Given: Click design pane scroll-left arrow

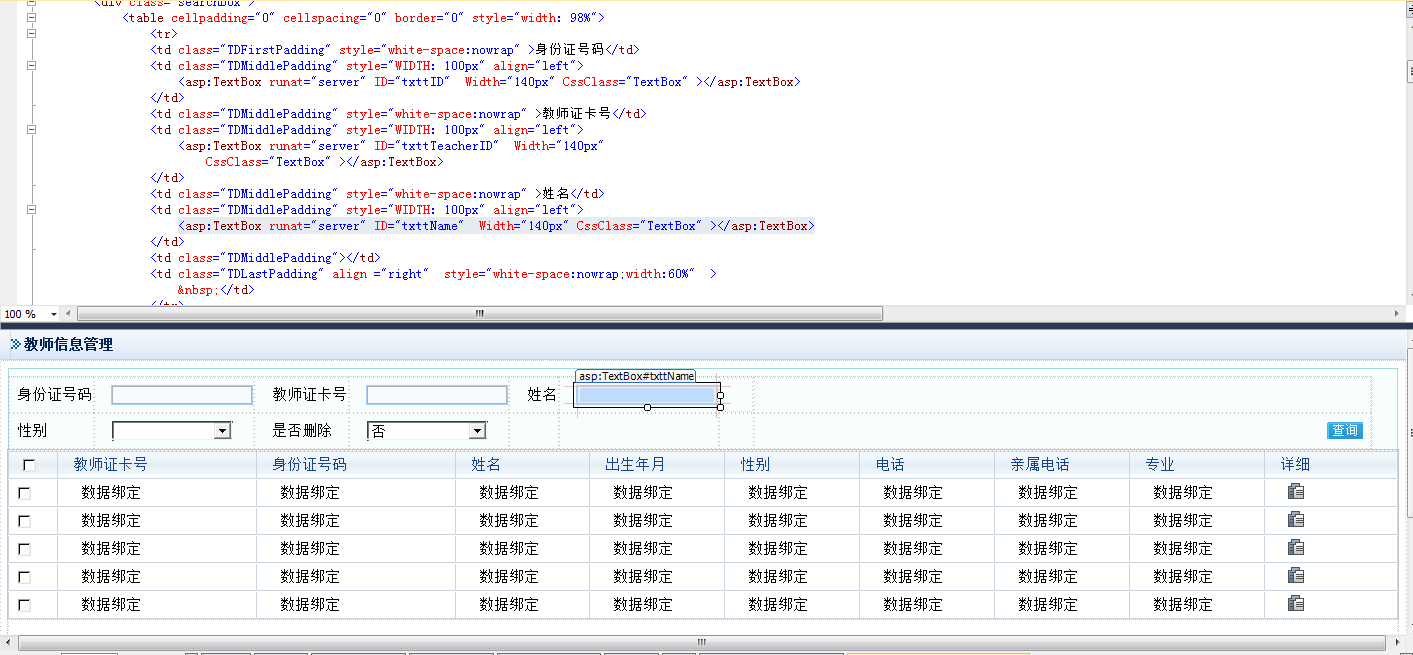Looking at the screenshot, I should pos(10,642).
